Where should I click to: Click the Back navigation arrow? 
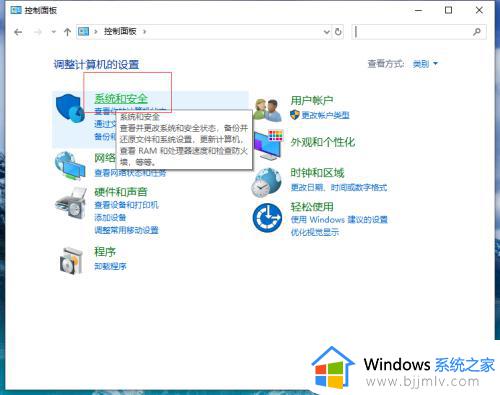(x=18, y=32)
